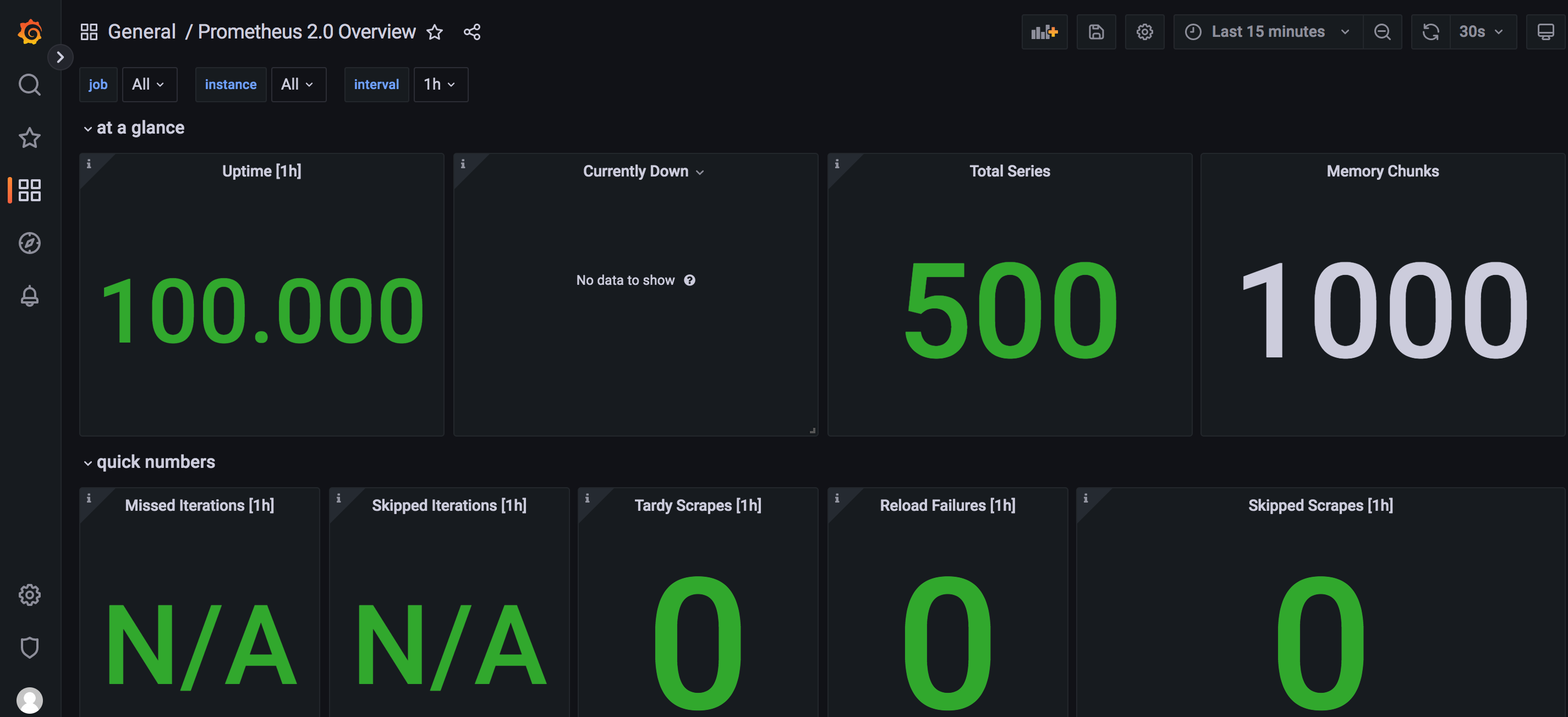
Task: Open the job variable All dropdown
Action: (x=149, y=85)
